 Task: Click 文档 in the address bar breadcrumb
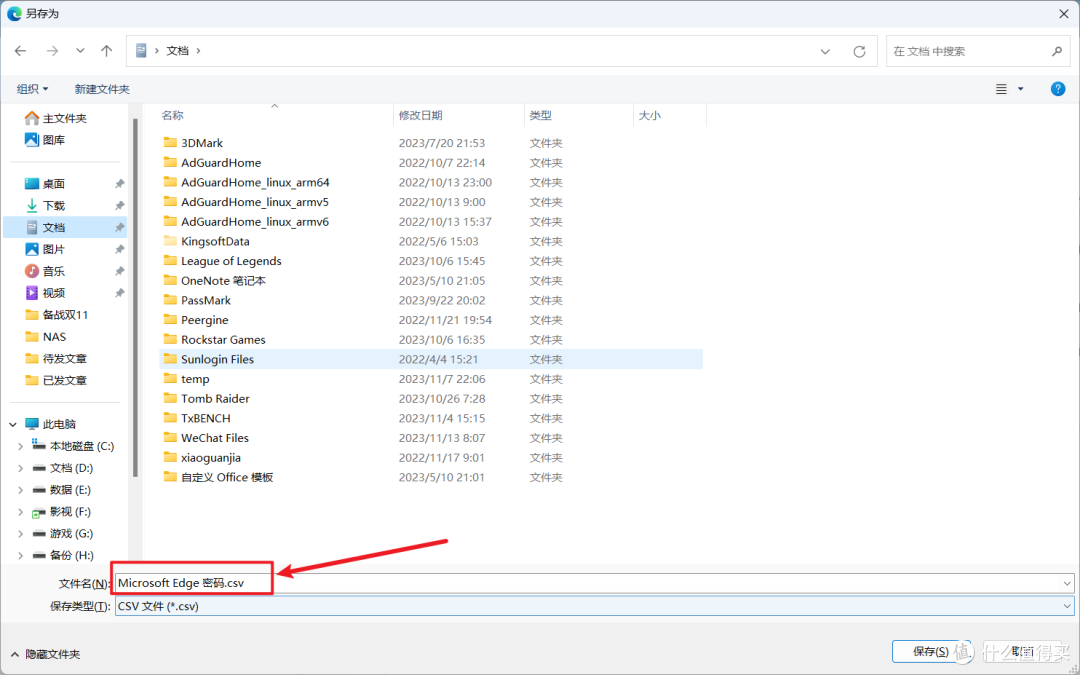tap(178, 51)
